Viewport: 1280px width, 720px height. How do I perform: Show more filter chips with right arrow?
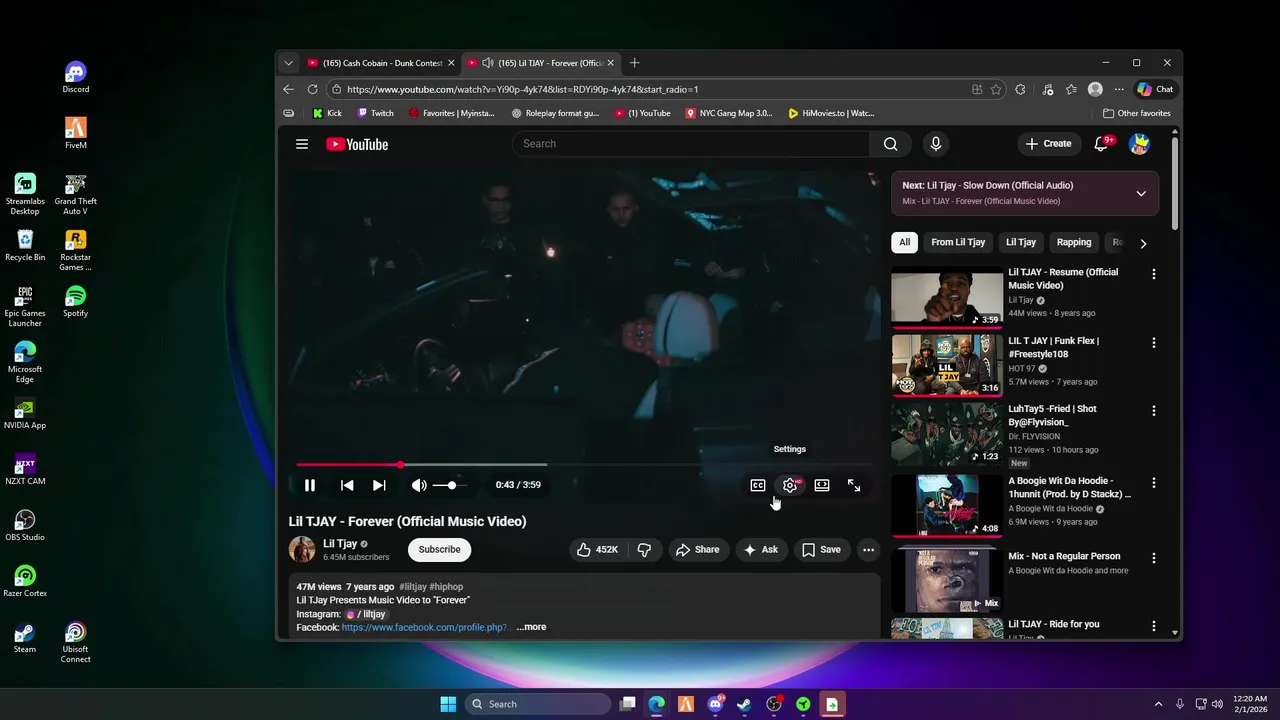pos(1143,243)
